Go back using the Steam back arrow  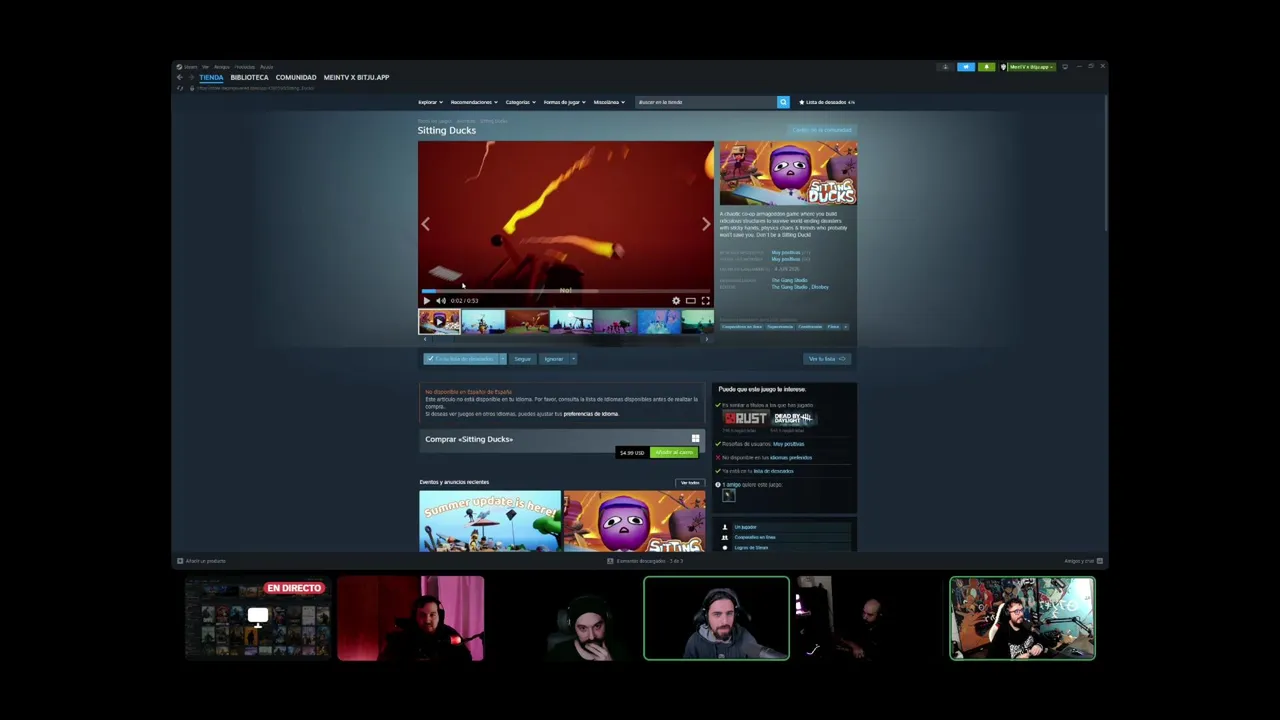[x=180, y=77]
